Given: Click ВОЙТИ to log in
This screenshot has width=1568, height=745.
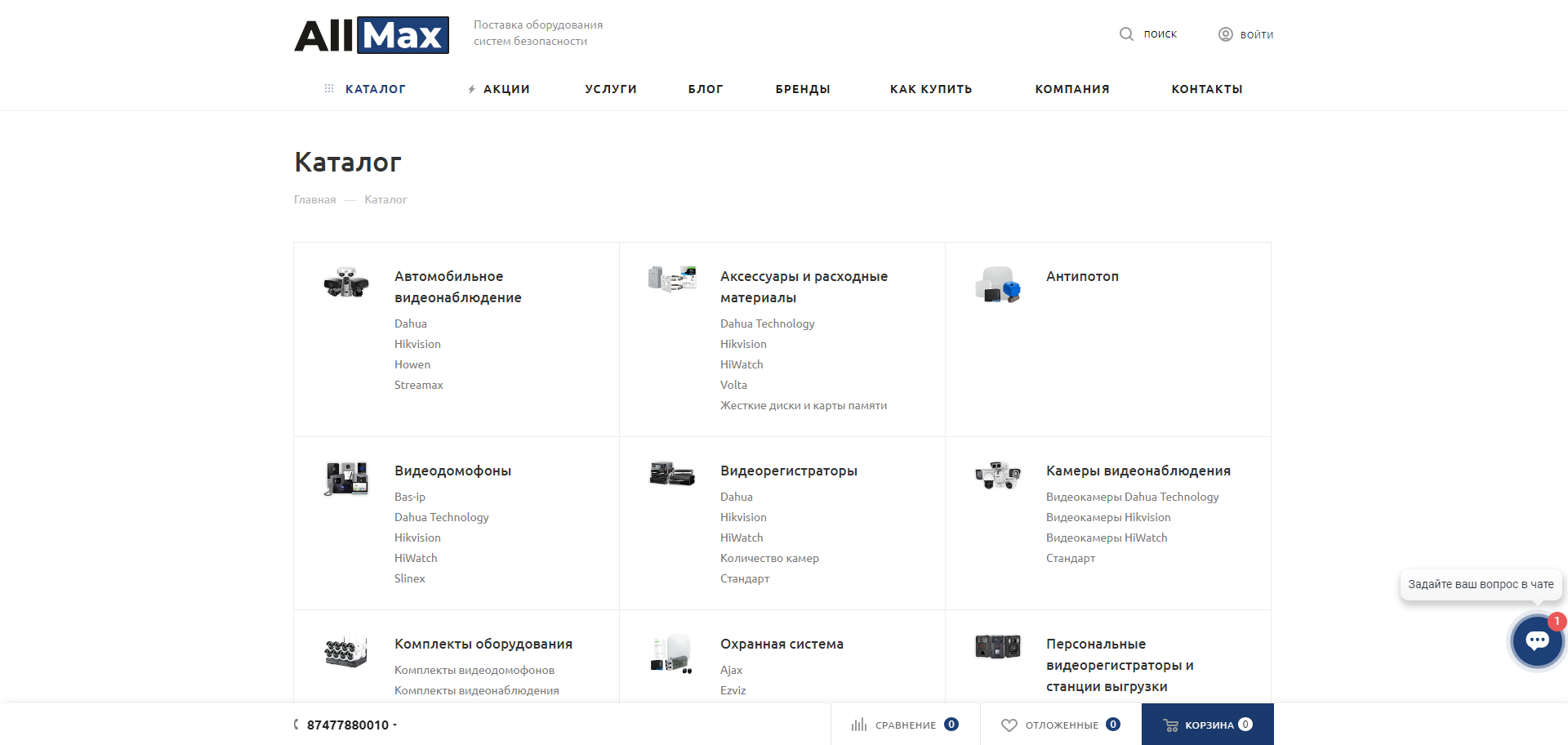Looking at the screenshot, I should (x=1257, y=34).
